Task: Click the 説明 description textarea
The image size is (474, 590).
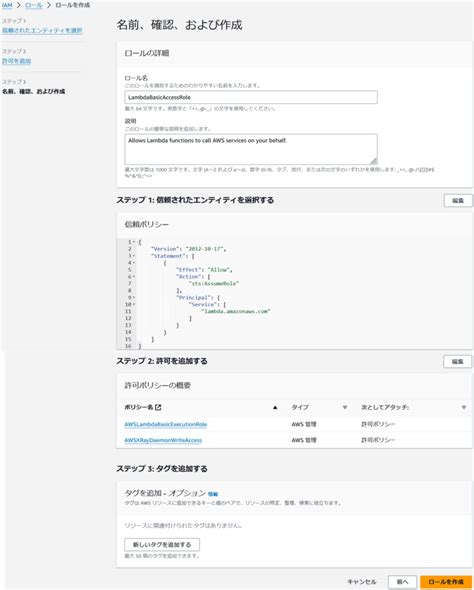Action: (251, 149)
